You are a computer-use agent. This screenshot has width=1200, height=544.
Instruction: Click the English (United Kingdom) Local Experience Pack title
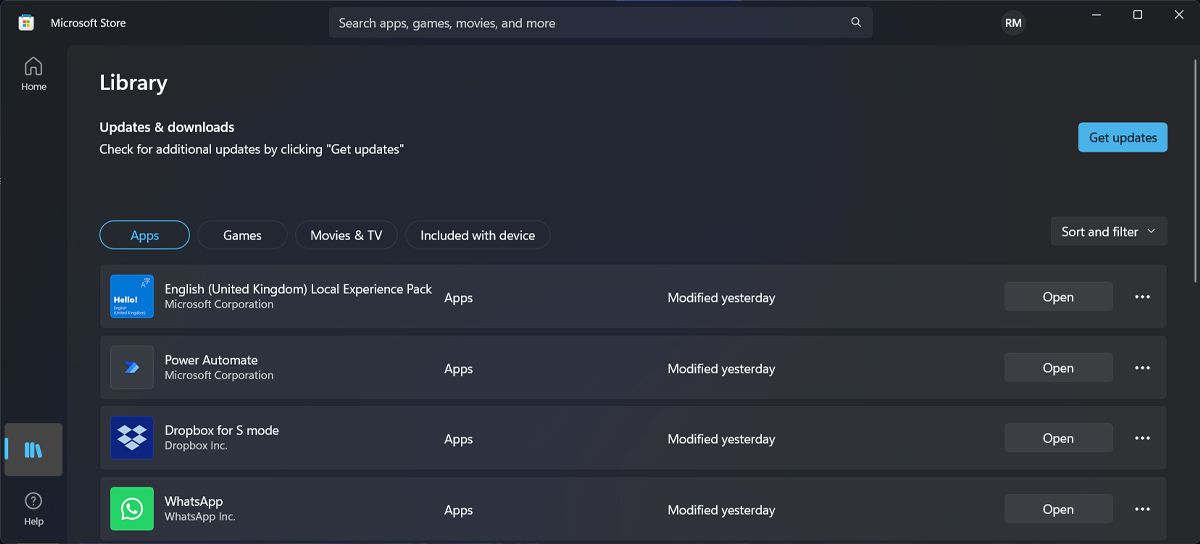pos(298,289)
